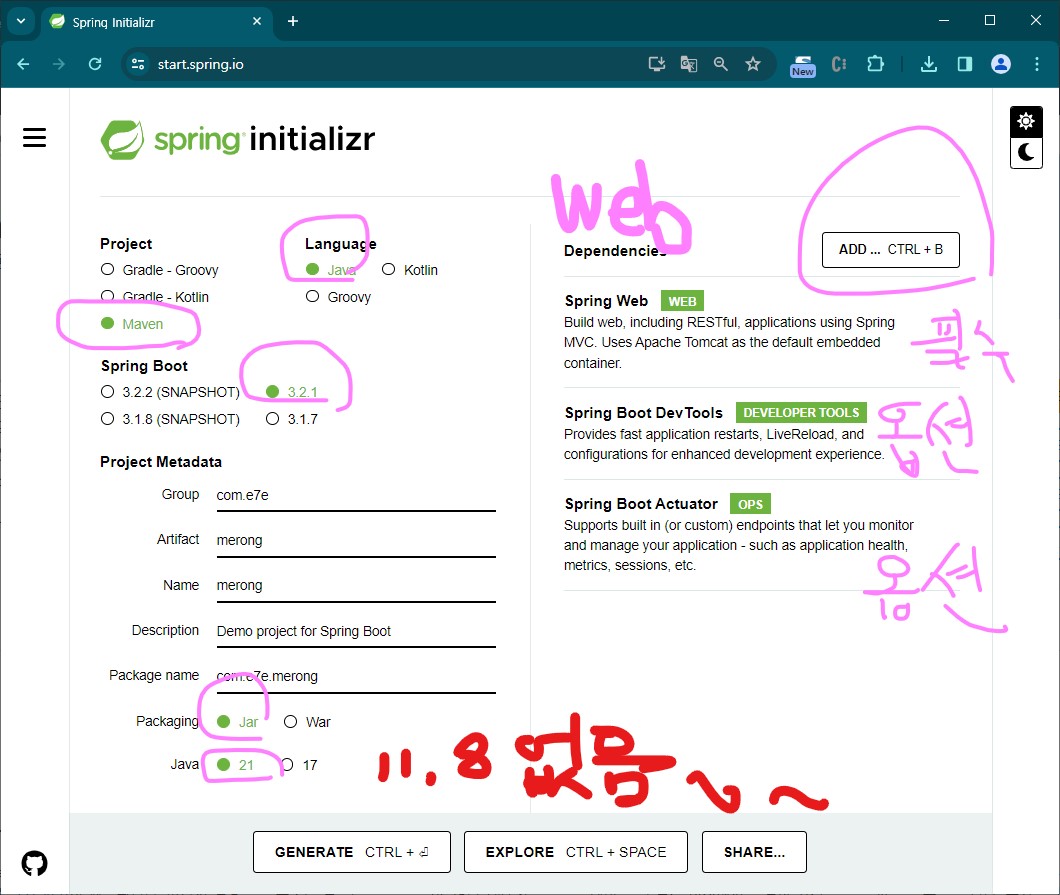The image size is (1060, 895).
Task: Select Gradle - Groovy project type
Action: coord(160,270)
